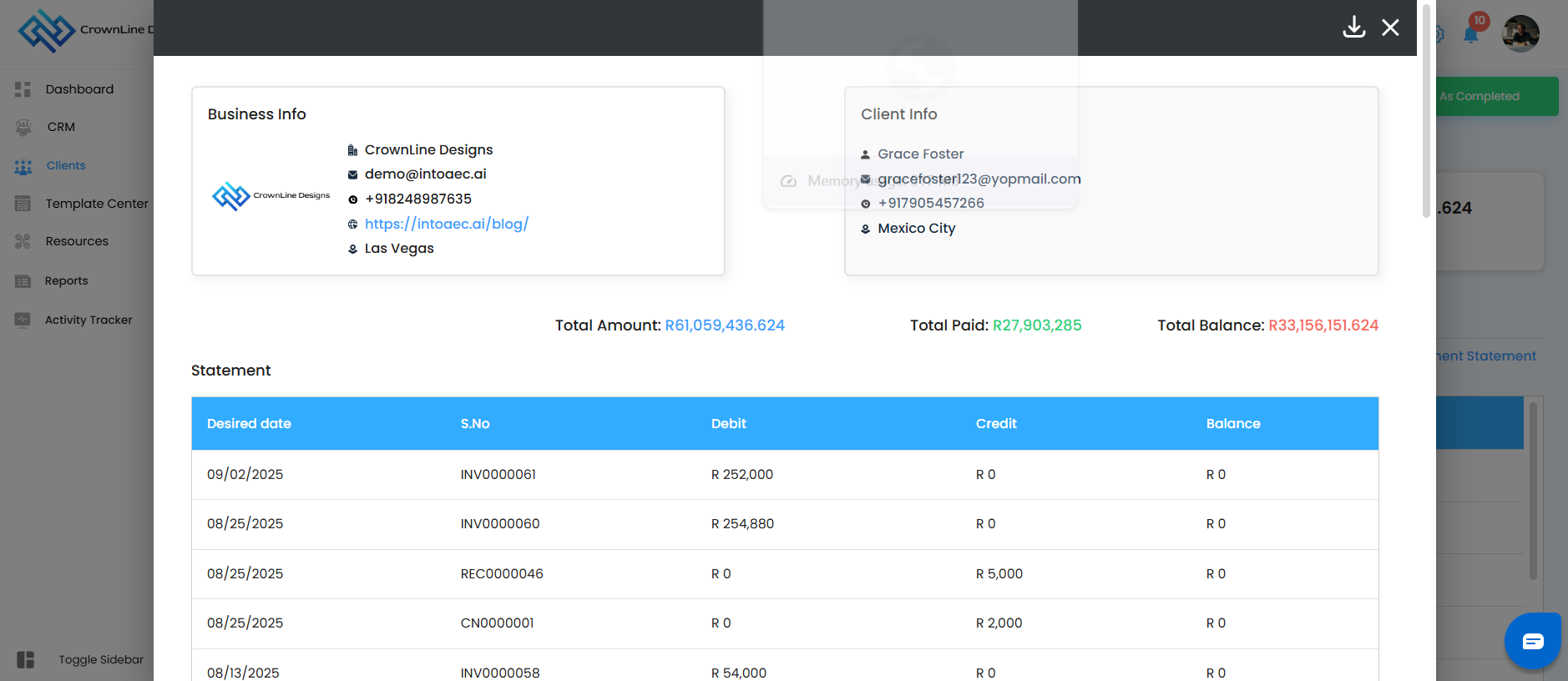Image resolution: width=1568 pixels, height=681 pixels.
Task: Open Template Center menu item
Action: [x=96, y=204]
